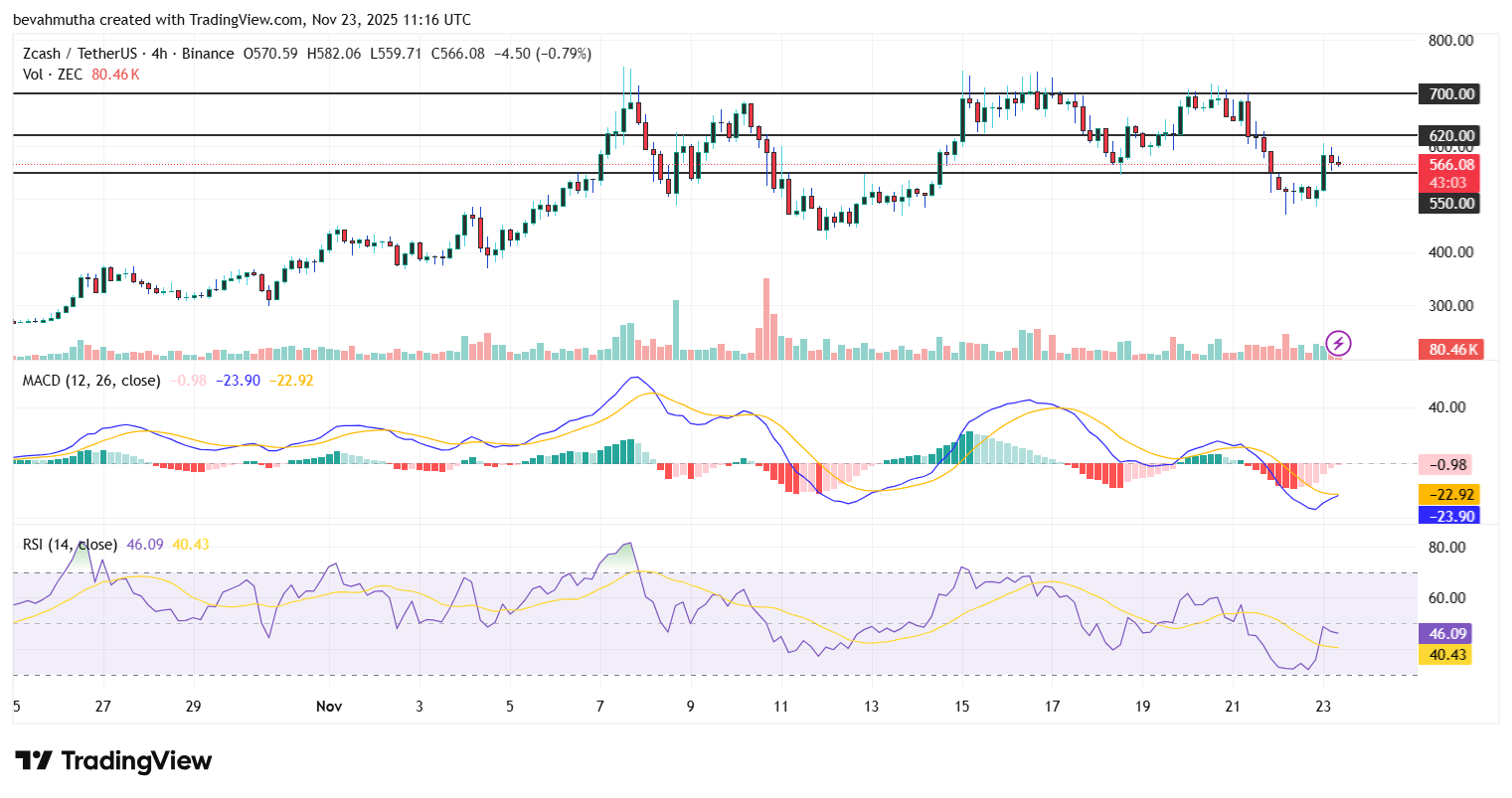Screen dimensions: 1512x798
Task: Click the pink -0.98 histogram axis tag
Action: (1448, 465)
